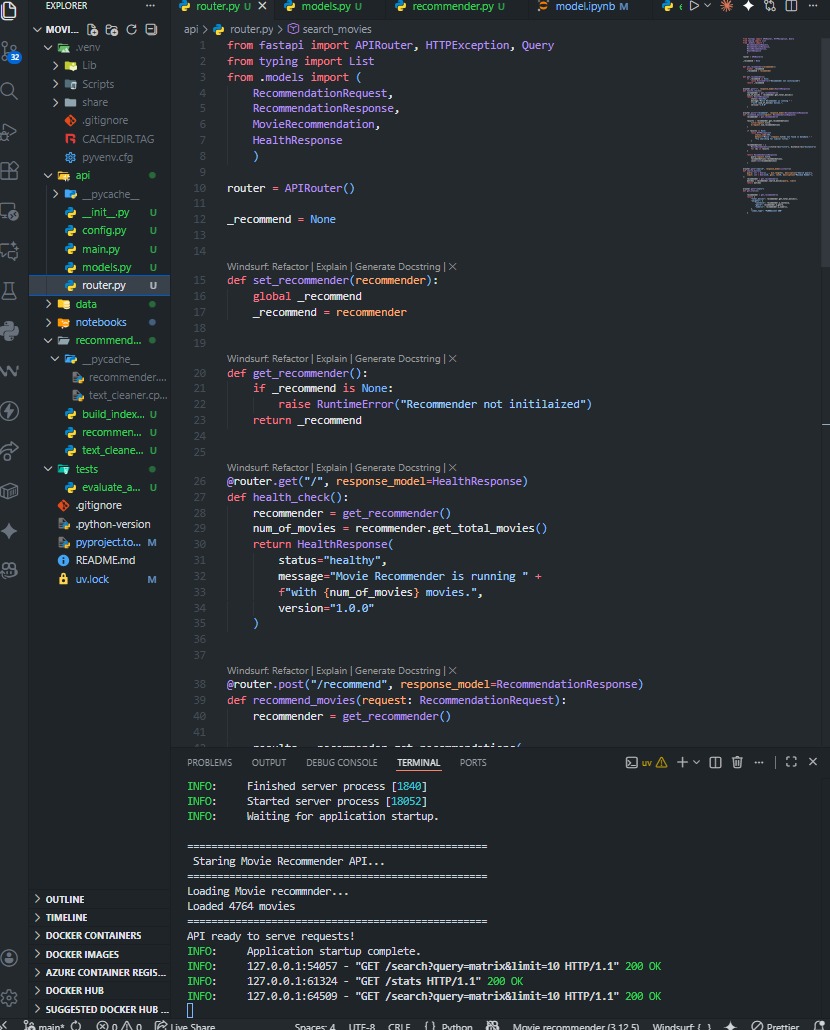The height and width of the screenshot is (1030, 830).
Task: Kill the terminal with trash icon
Action: [737, 762]
